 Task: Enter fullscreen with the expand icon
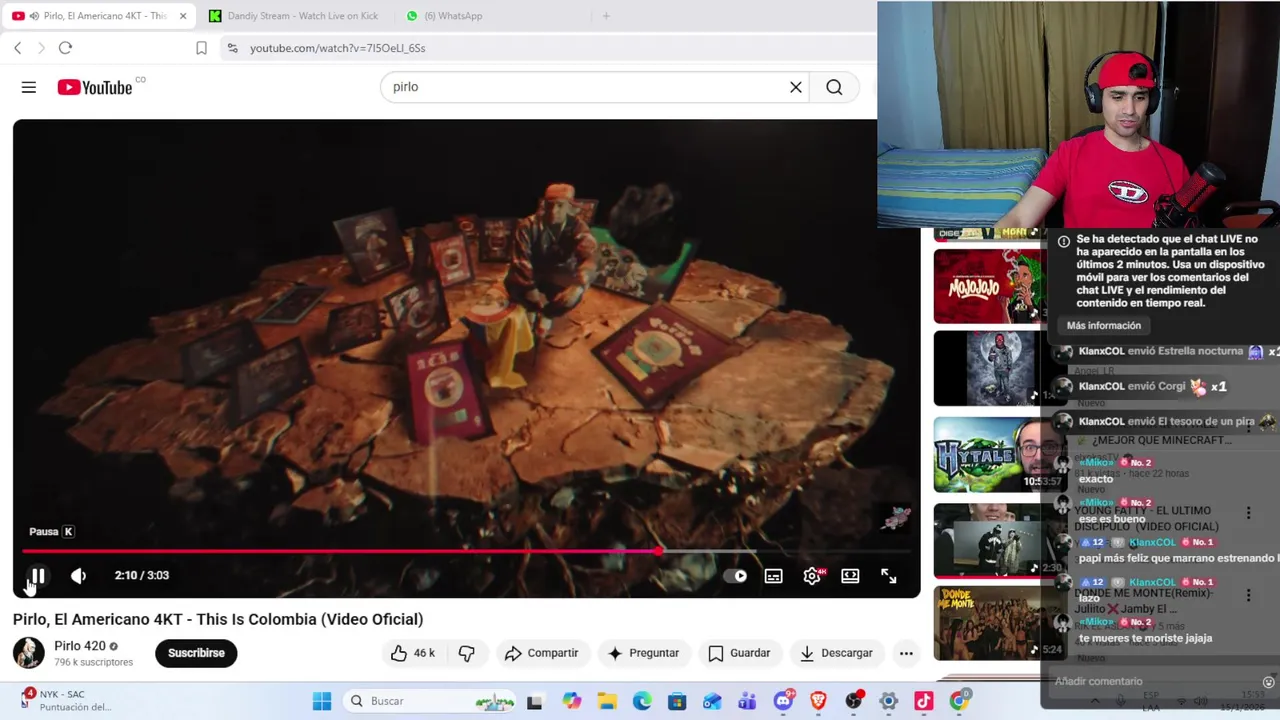click(x=888, y=576)
